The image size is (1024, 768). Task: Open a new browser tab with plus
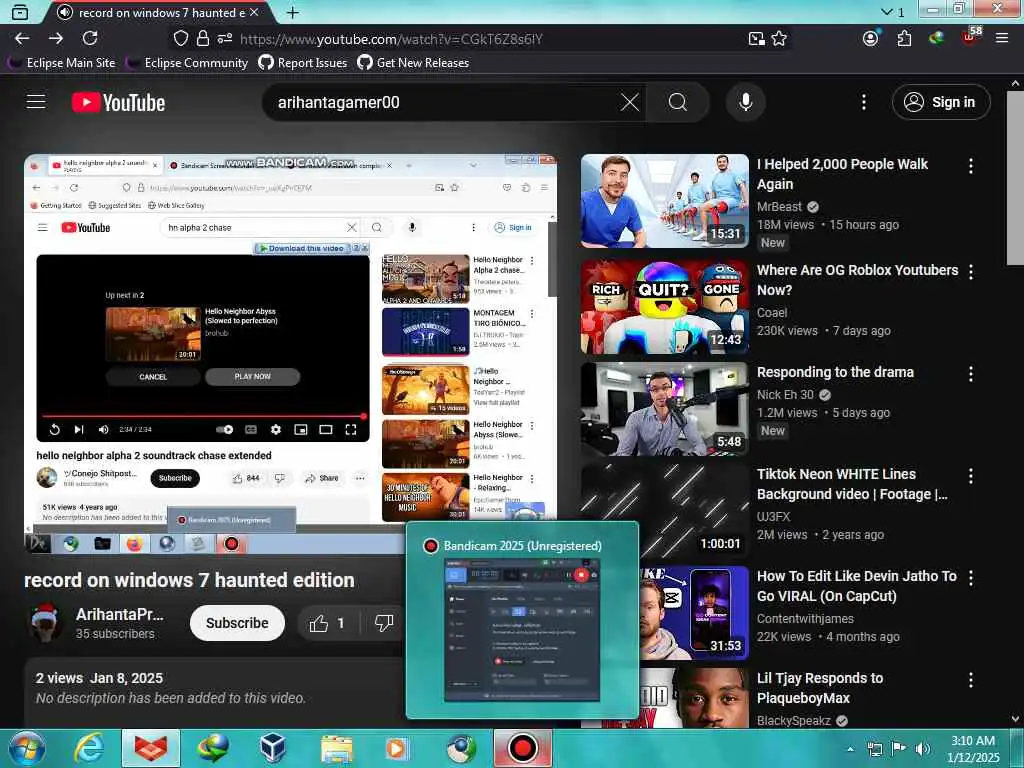coord(293,12)
